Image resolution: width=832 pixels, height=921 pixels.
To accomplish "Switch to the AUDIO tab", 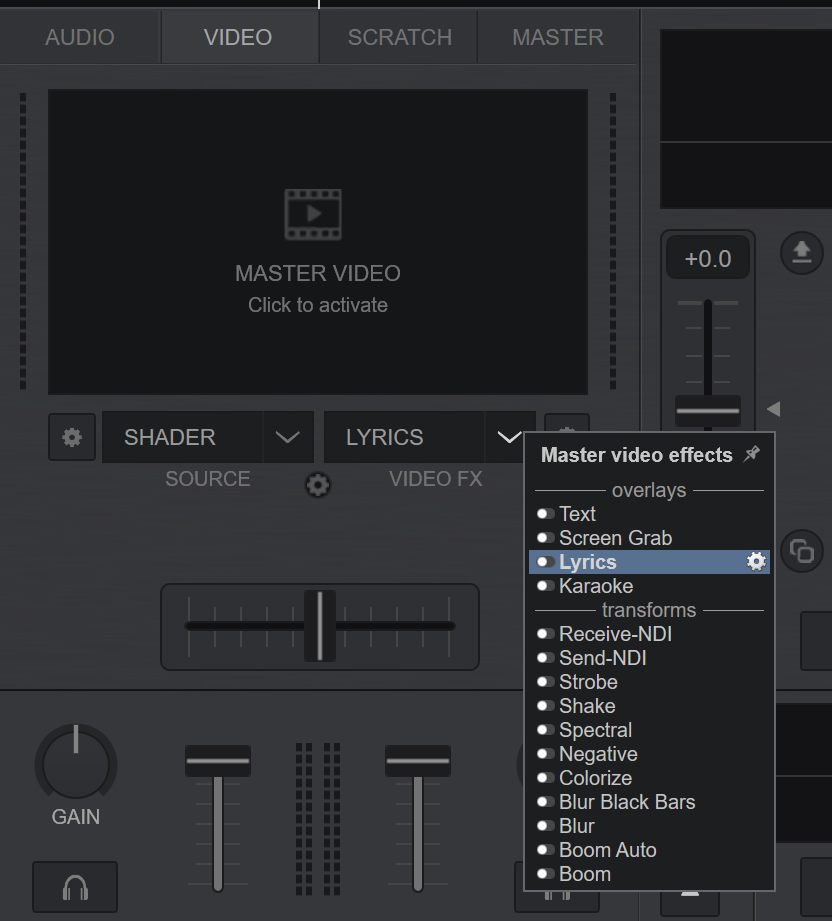I will click(80, 38).
